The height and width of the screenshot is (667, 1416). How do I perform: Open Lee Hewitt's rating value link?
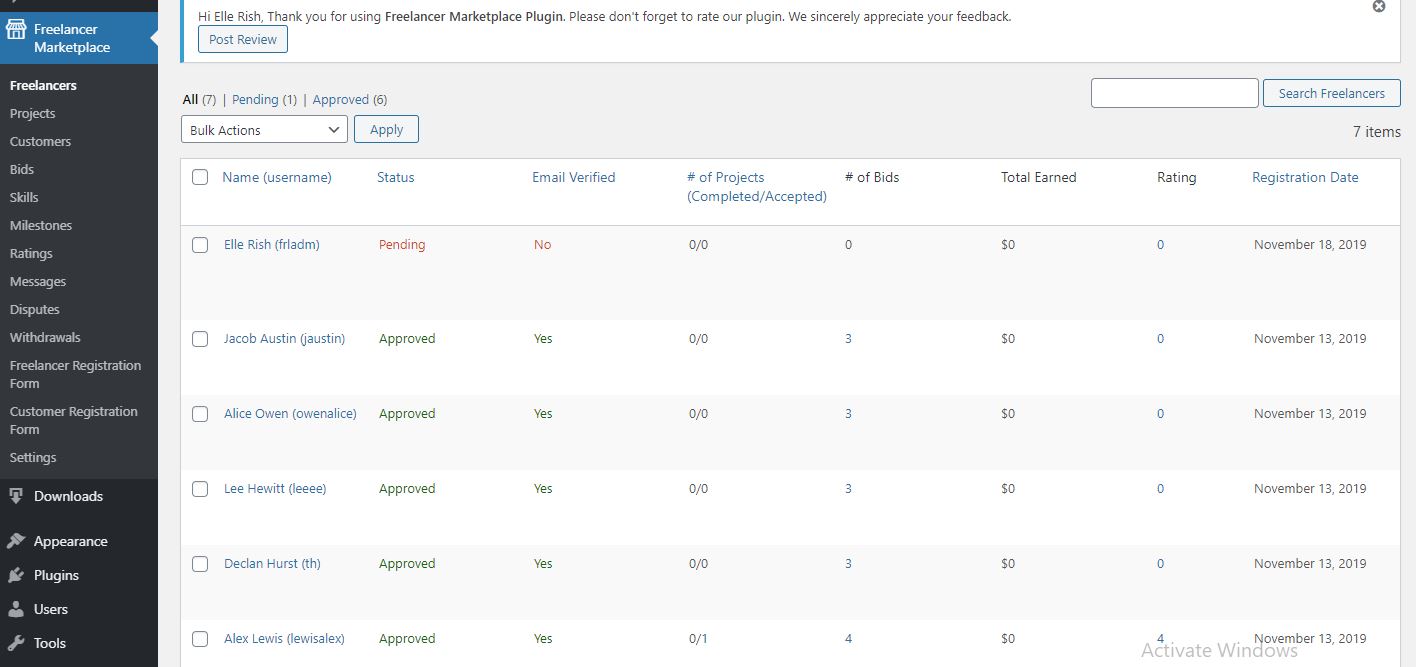(1160, 488)
